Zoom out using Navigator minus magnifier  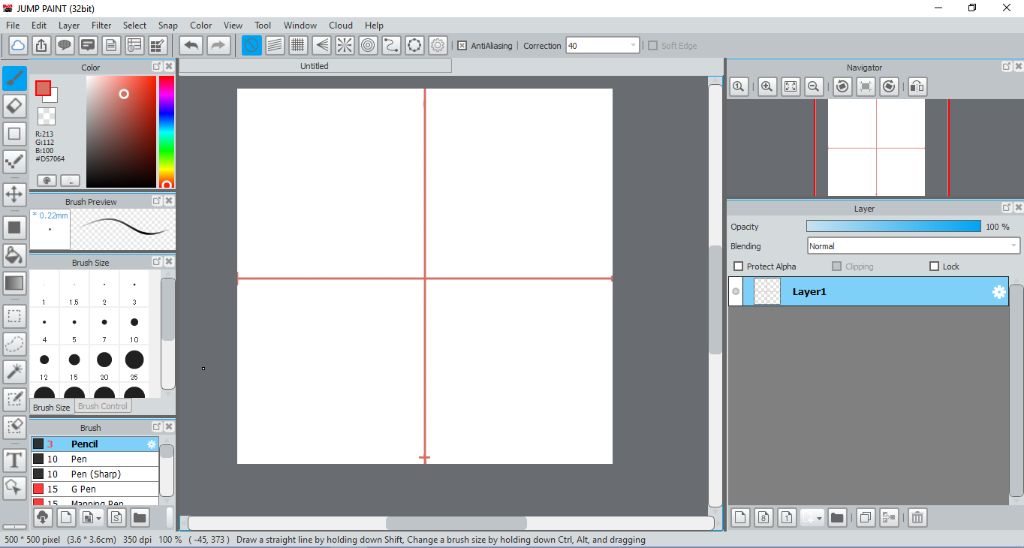pos(814,86)
